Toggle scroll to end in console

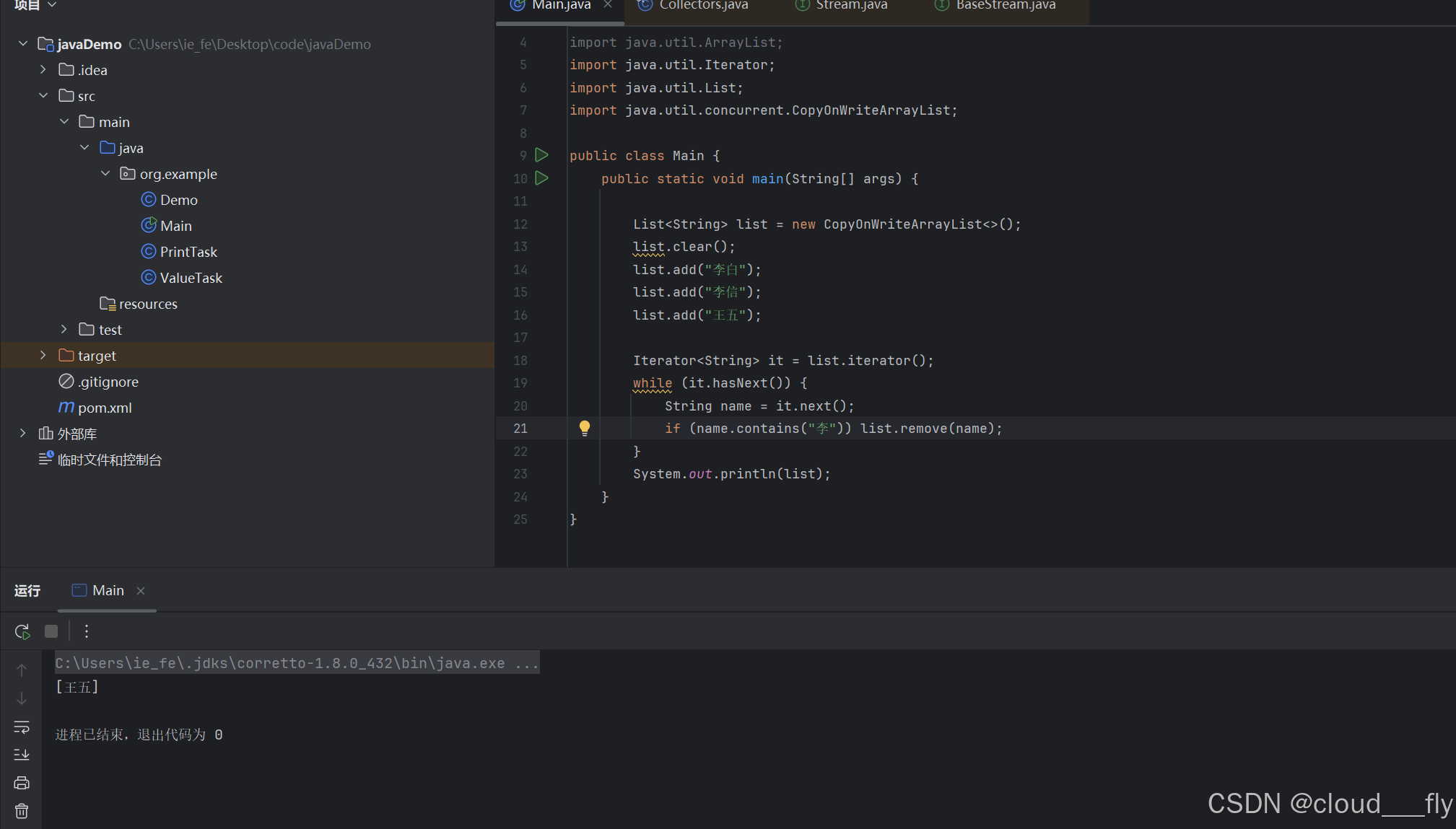pos(22,755)
